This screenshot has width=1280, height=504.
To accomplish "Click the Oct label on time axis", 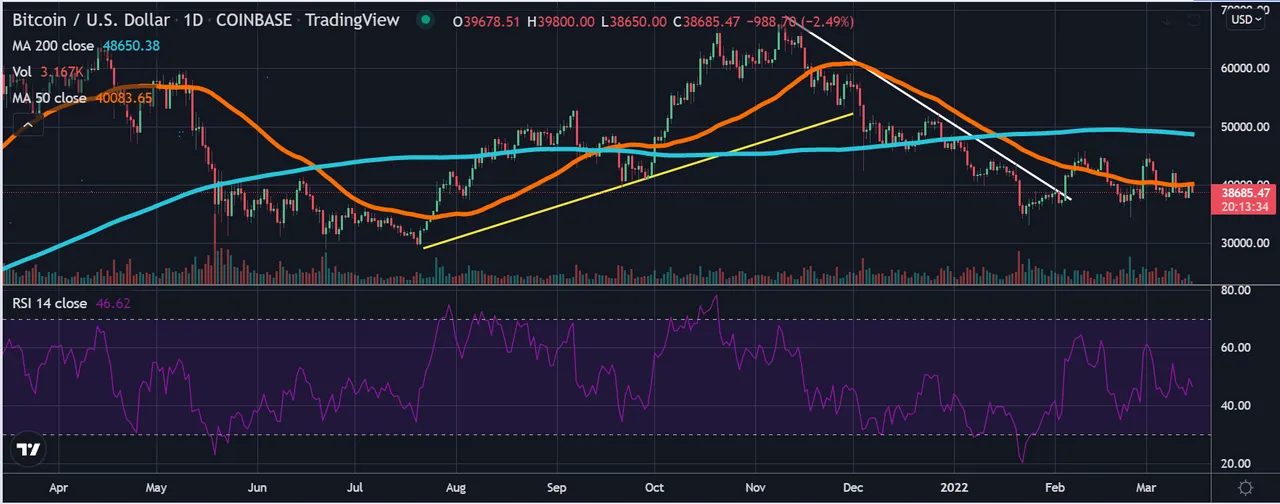I will click(x=654, y=489).
